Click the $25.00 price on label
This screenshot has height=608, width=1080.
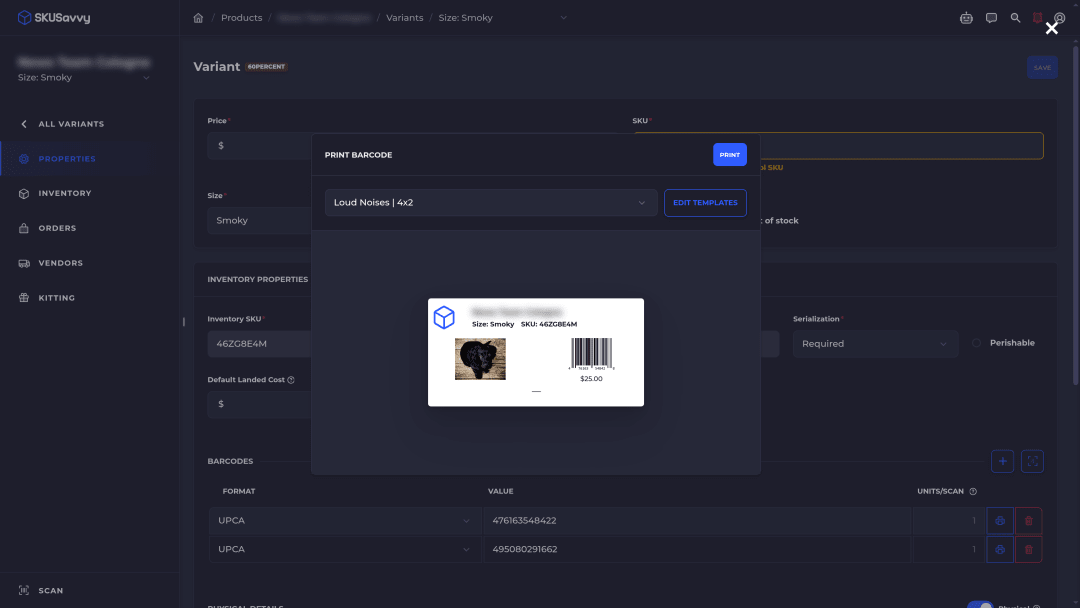coord(591,379)
